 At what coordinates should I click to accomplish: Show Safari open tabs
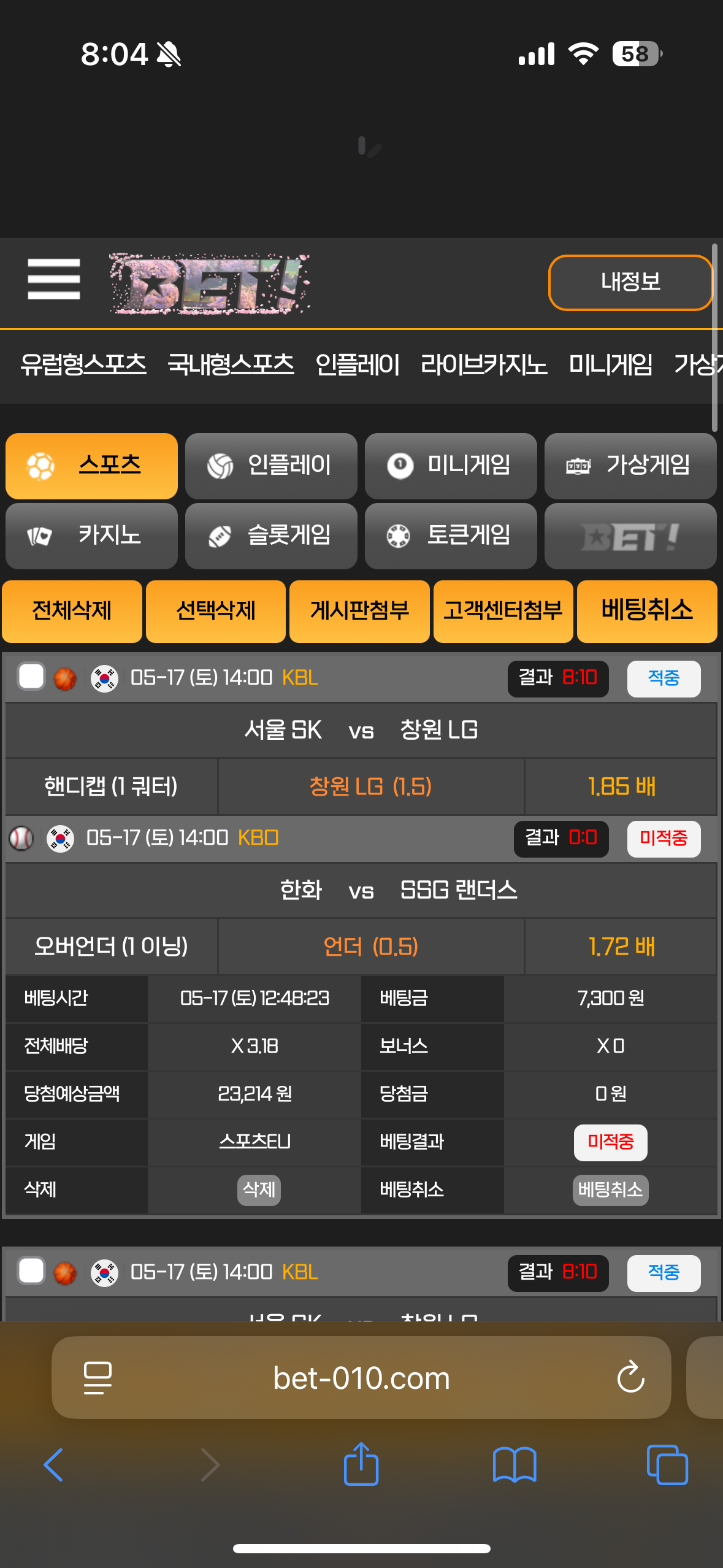[667, 1465]
